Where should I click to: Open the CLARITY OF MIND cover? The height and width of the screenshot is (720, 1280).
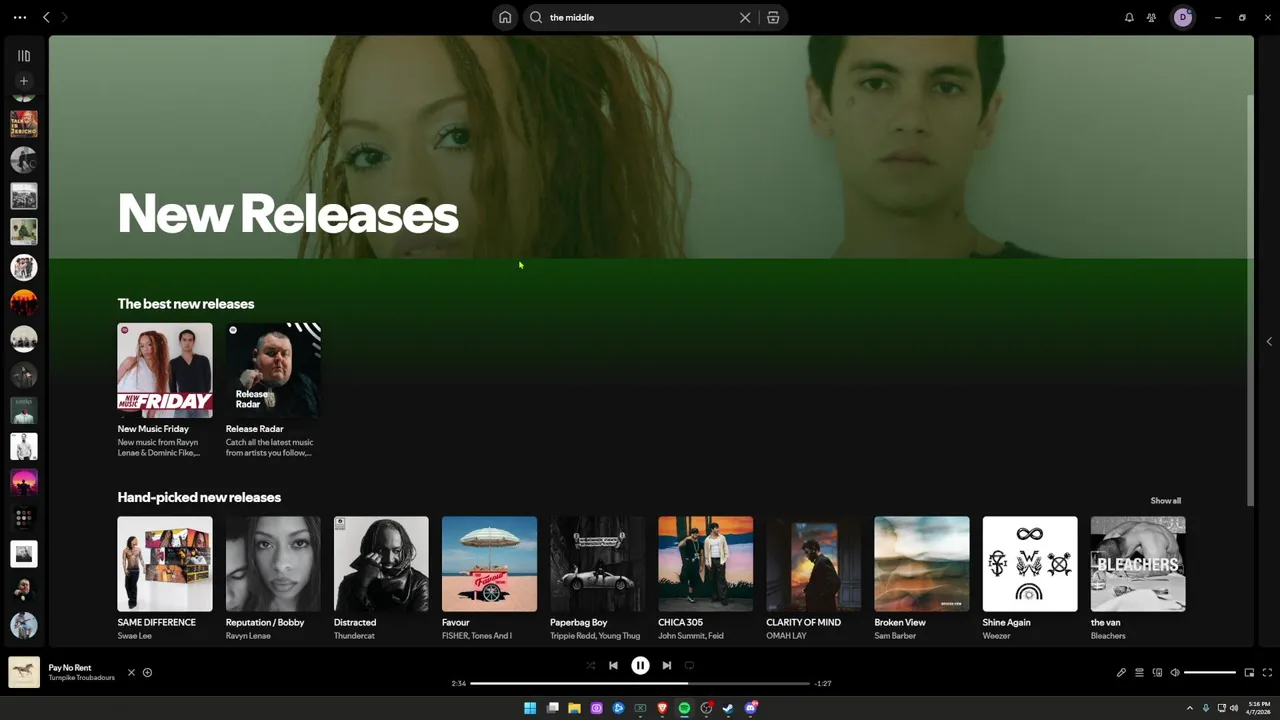[813, 564]
